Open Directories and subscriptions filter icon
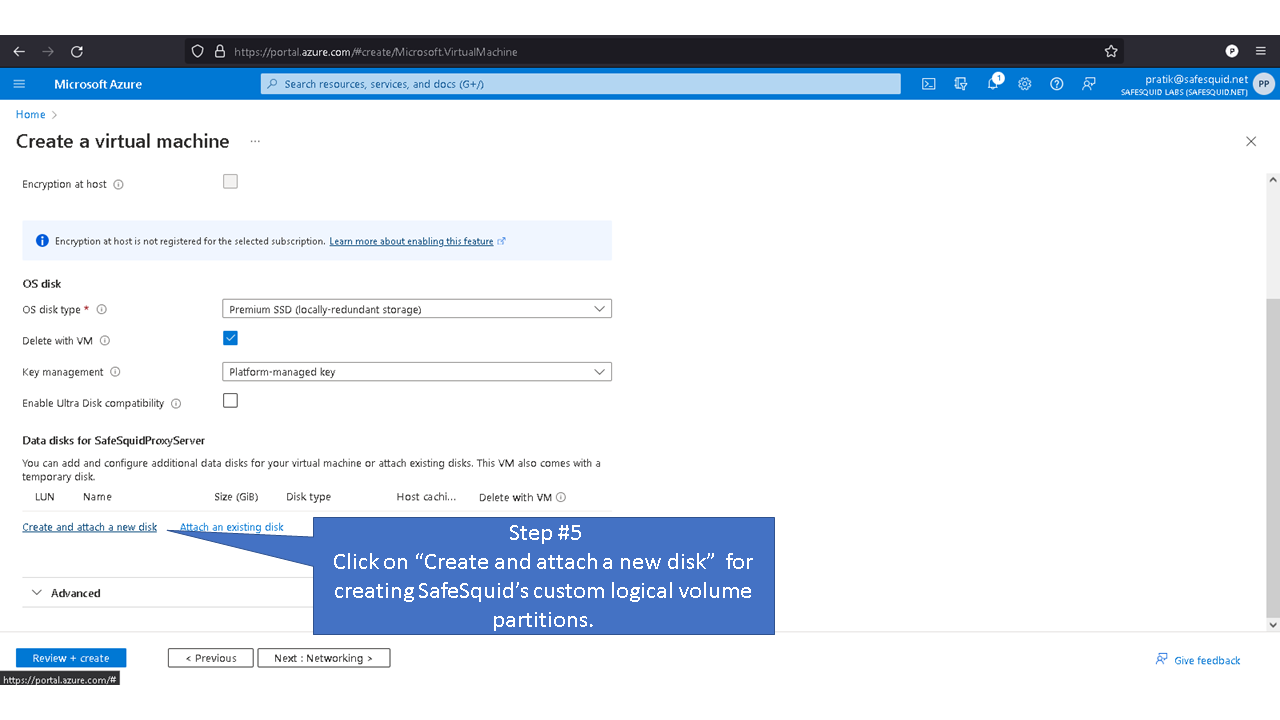This screenshot has height=720, width=1280. coord(961,84)
